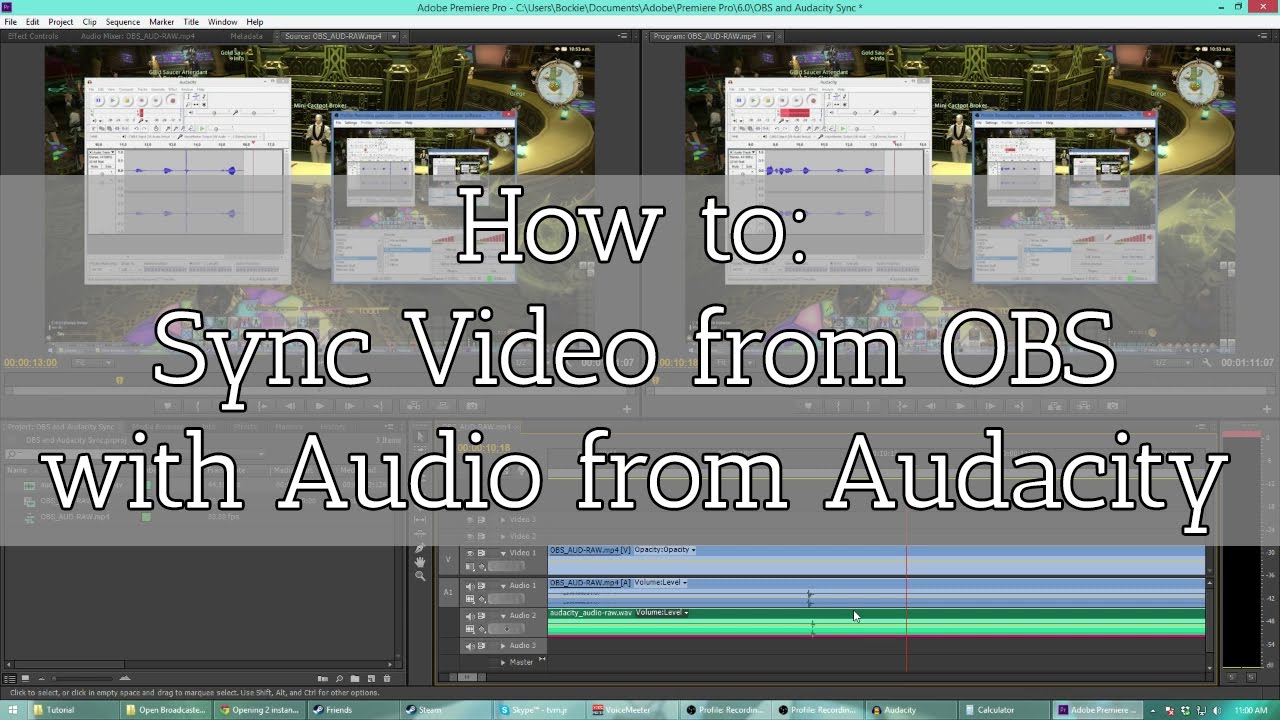Click the New Item icon
This screenshot has height=720, width=1280.
tap(371, 678)
